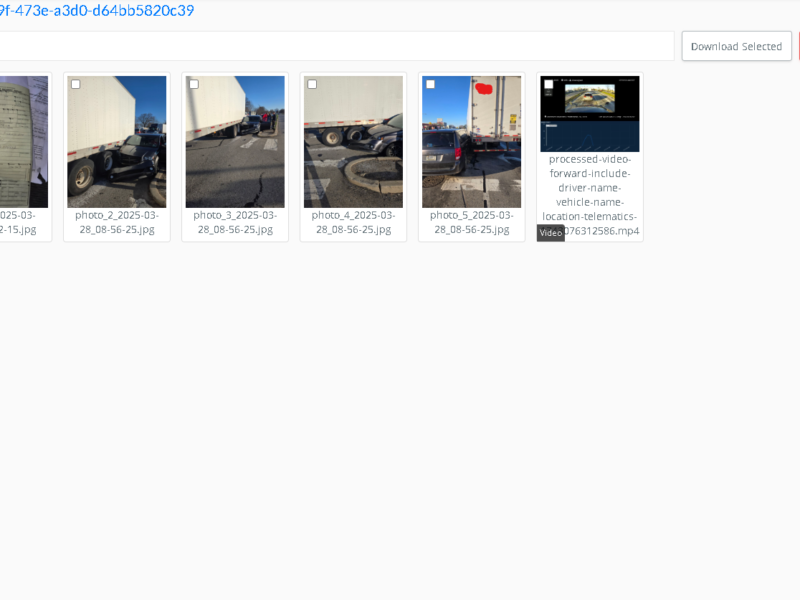Click the Download Selected button
The height and width of the screenshot is (600, 800).
click(x=736, y=46)
